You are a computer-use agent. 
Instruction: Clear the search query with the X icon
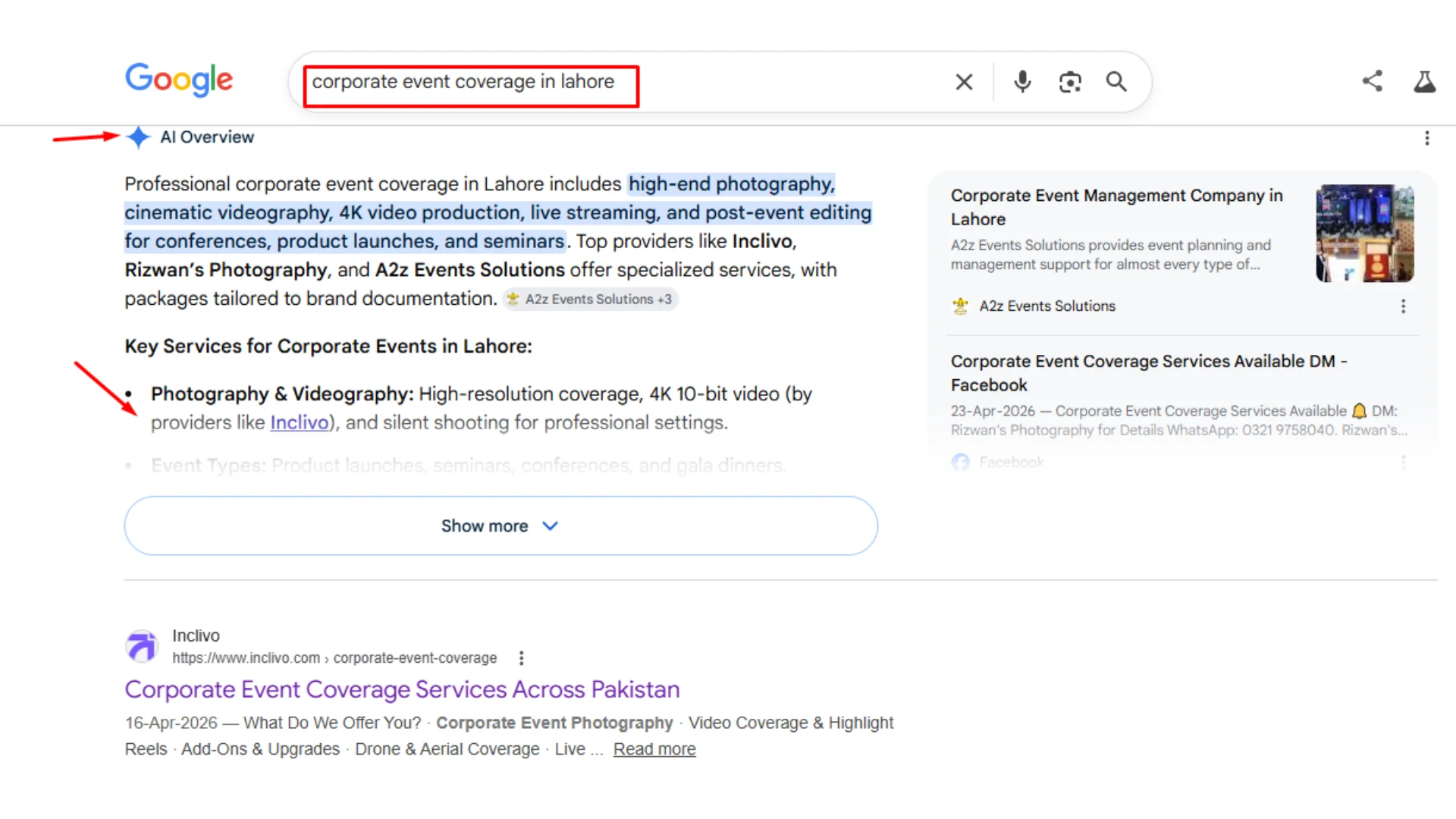pyautogui.click(x=964, y=82)
